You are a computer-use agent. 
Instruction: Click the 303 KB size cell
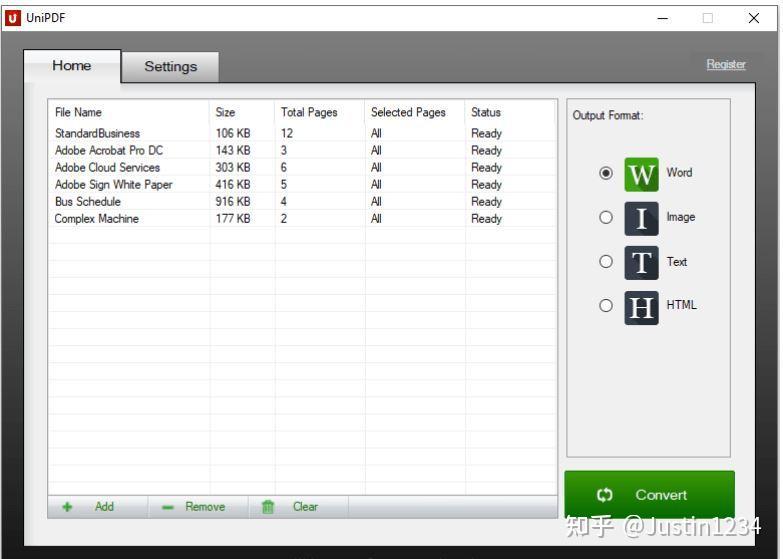233,167
